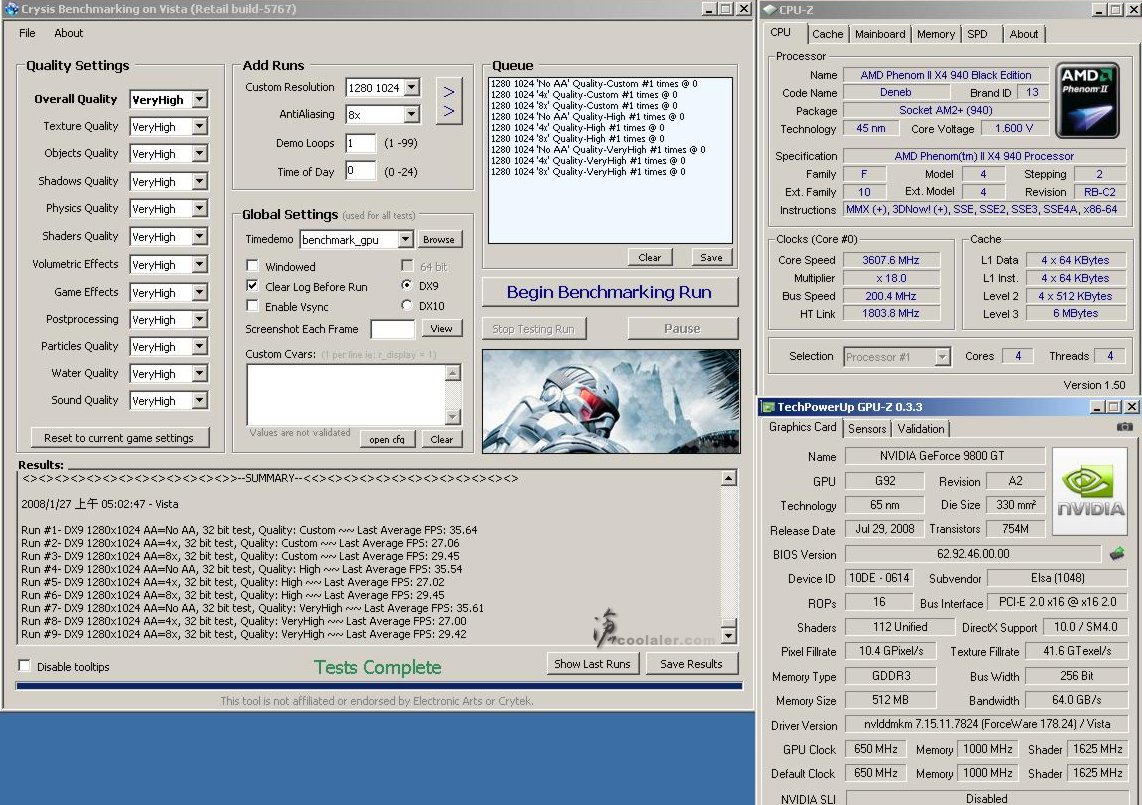The width and height of the screenshot is (1142, 805).
Task: Open the Sound Quality dropdown
Action: click(x=200, y=400)
